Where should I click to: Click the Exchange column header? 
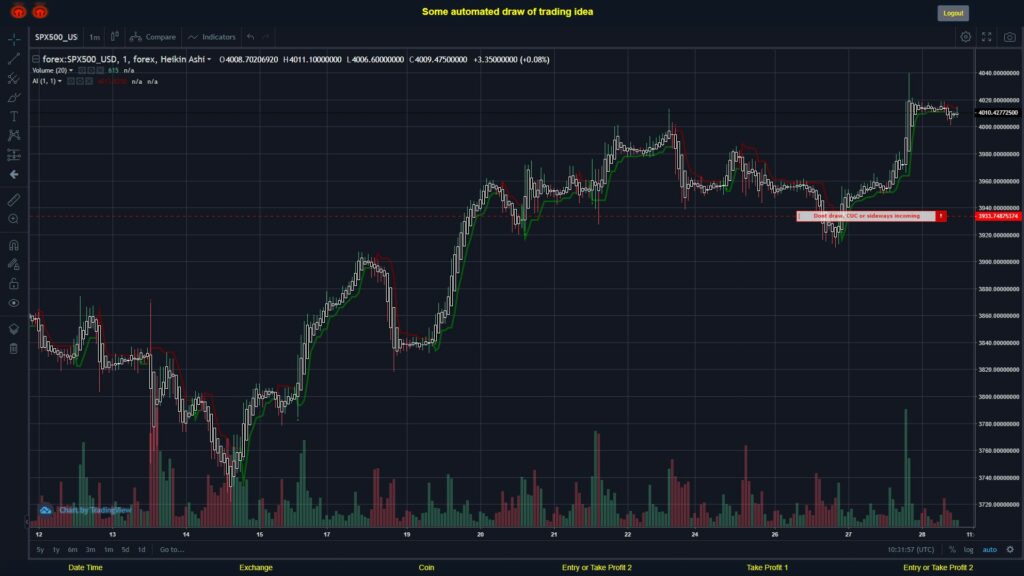[x=255, y=568]
